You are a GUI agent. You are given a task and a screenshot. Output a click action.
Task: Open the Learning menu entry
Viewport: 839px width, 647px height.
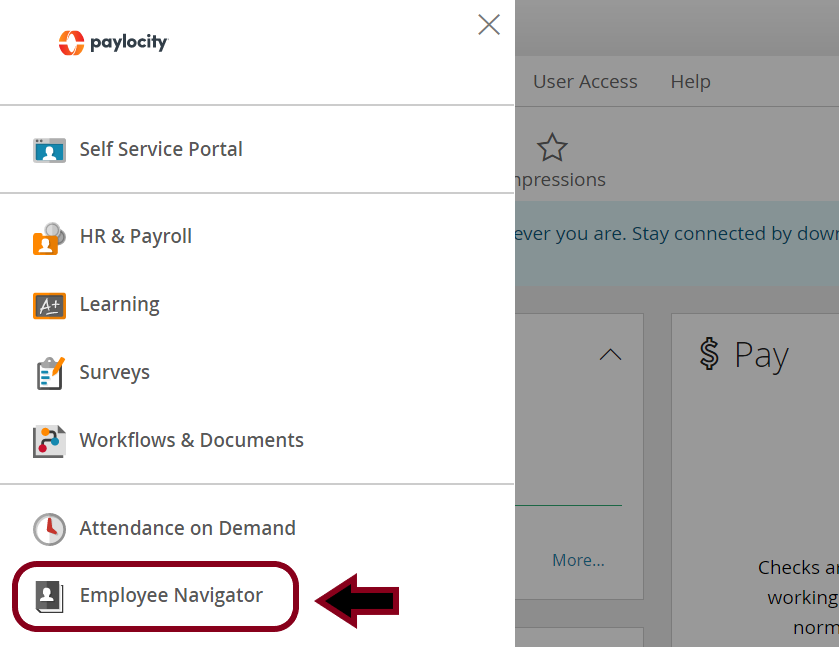[119, 305]
